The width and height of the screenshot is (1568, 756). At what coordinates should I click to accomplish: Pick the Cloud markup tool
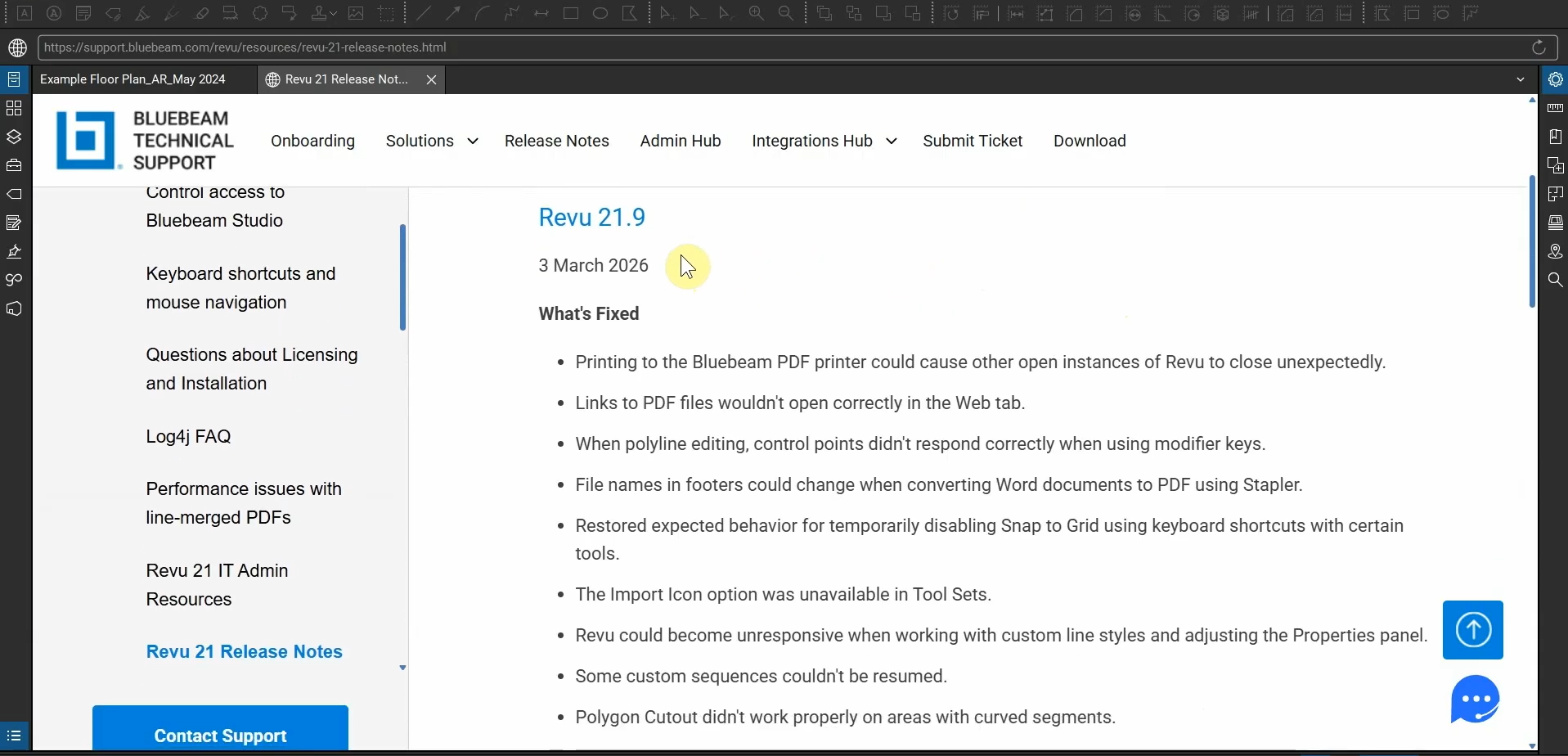[x=260, y=14]
